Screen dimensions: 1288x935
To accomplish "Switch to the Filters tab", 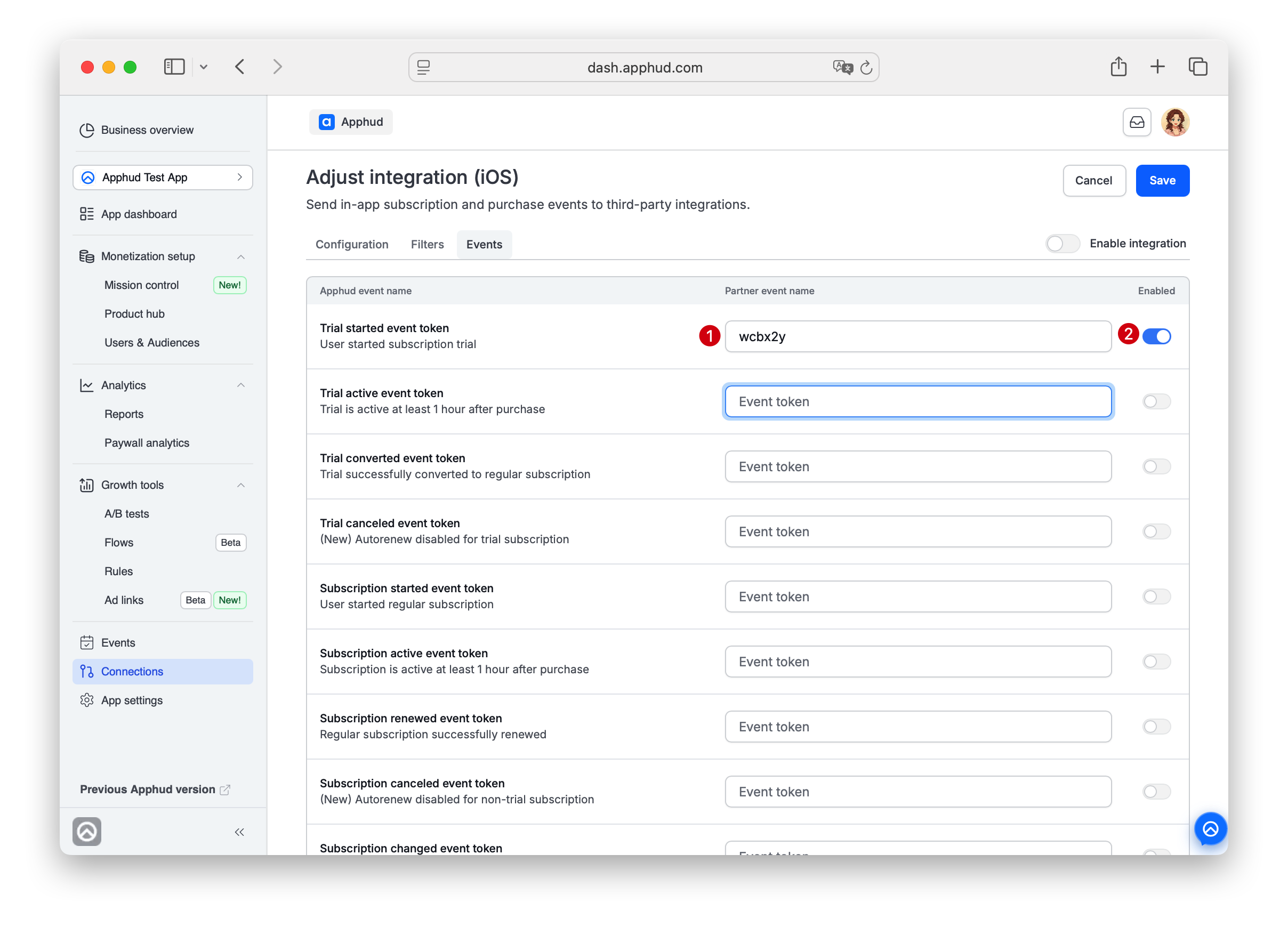I will tap(427, 245).
